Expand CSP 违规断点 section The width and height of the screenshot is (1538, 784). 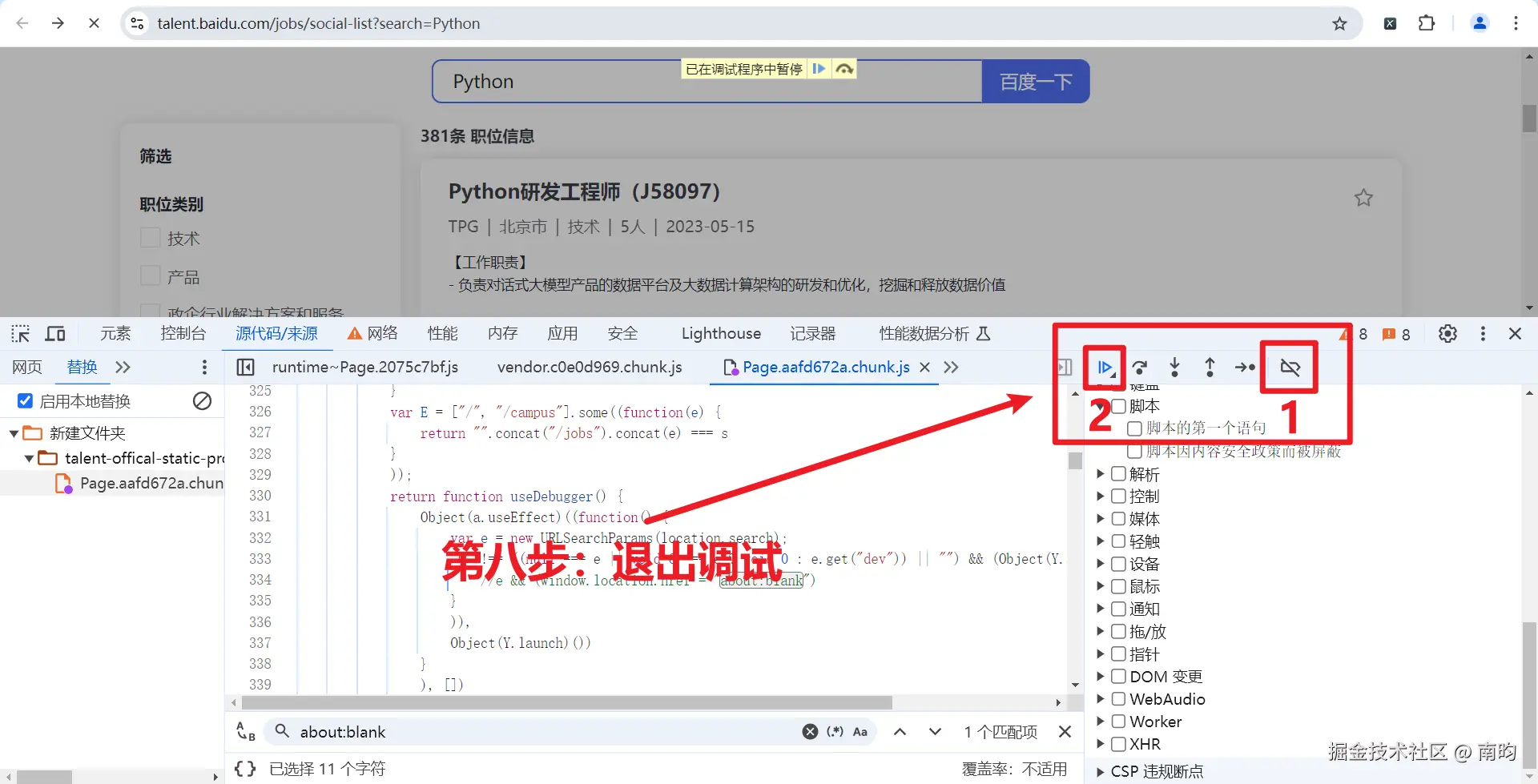[1101, 771]
